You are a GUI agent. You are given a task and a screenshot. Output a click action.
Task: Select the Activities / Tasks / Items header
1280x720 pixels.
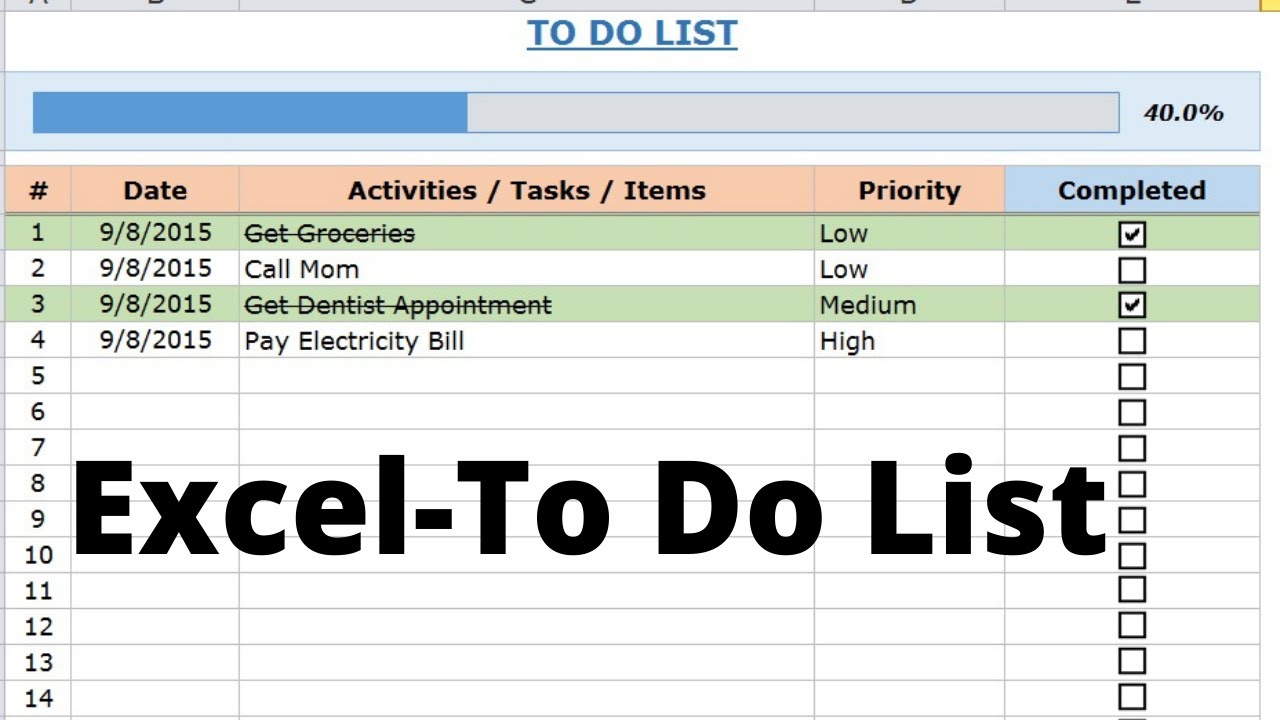point(527,190)
